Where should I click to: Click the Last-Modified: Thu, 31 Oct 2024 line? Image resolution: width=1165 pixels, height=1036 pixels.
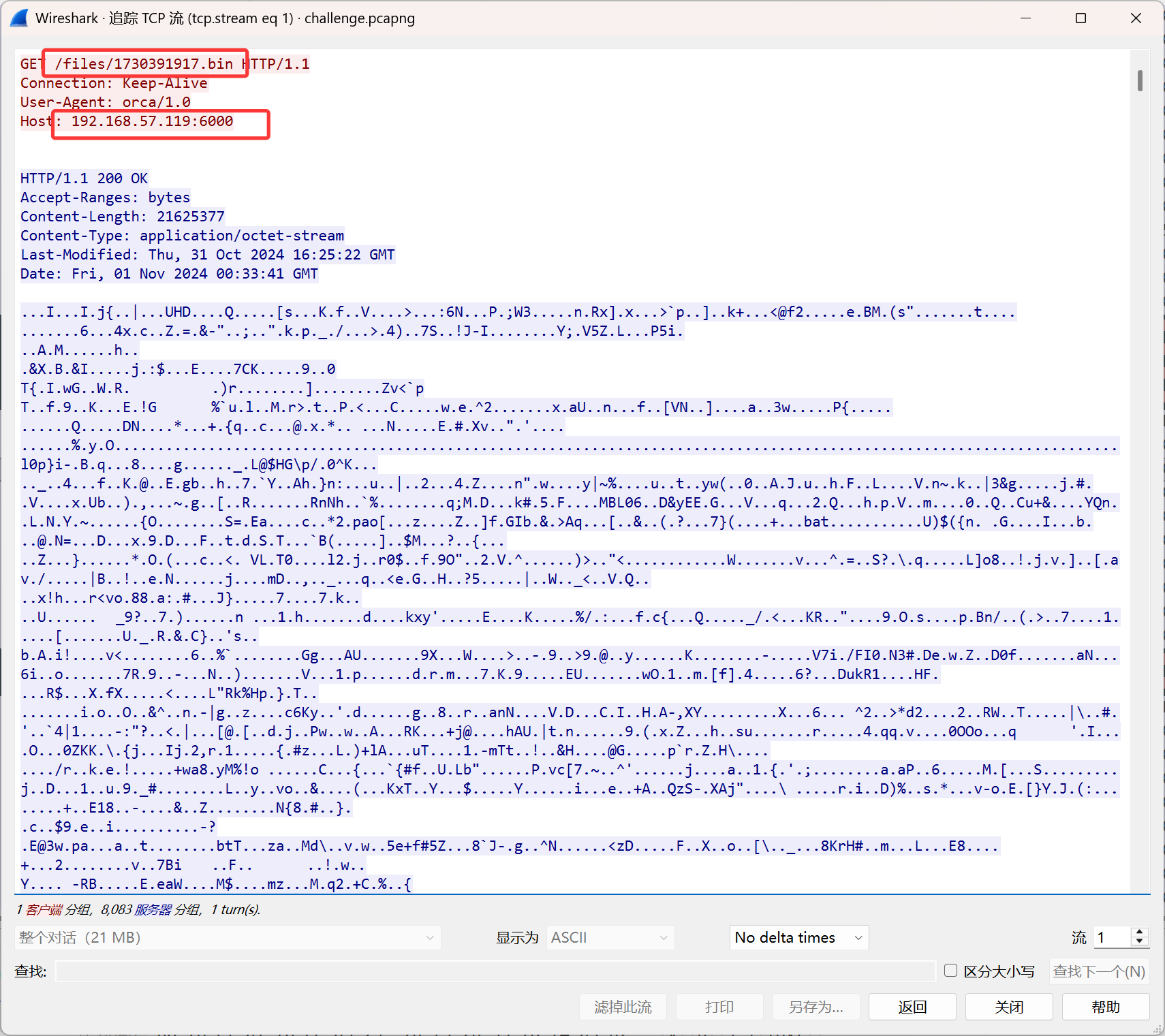coord(208,255)
